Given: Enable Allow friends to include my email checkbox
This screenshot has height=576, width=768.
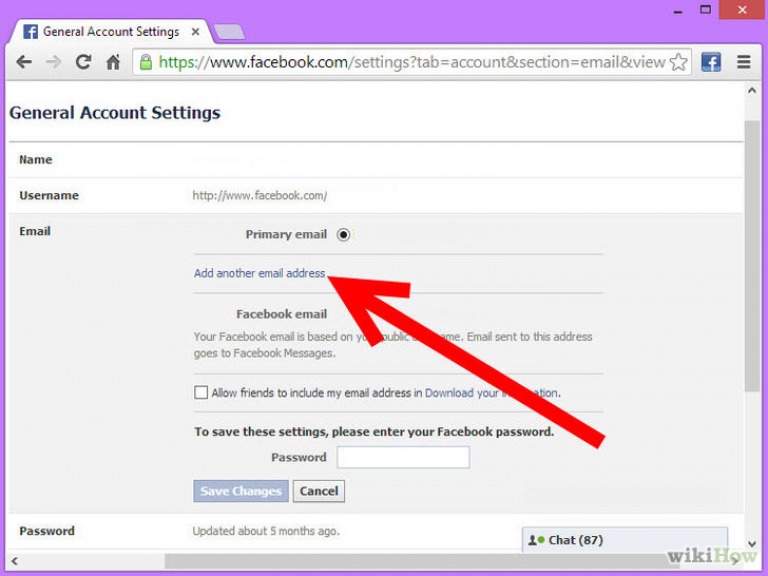Looking at the screenshot, I should 201,392.
